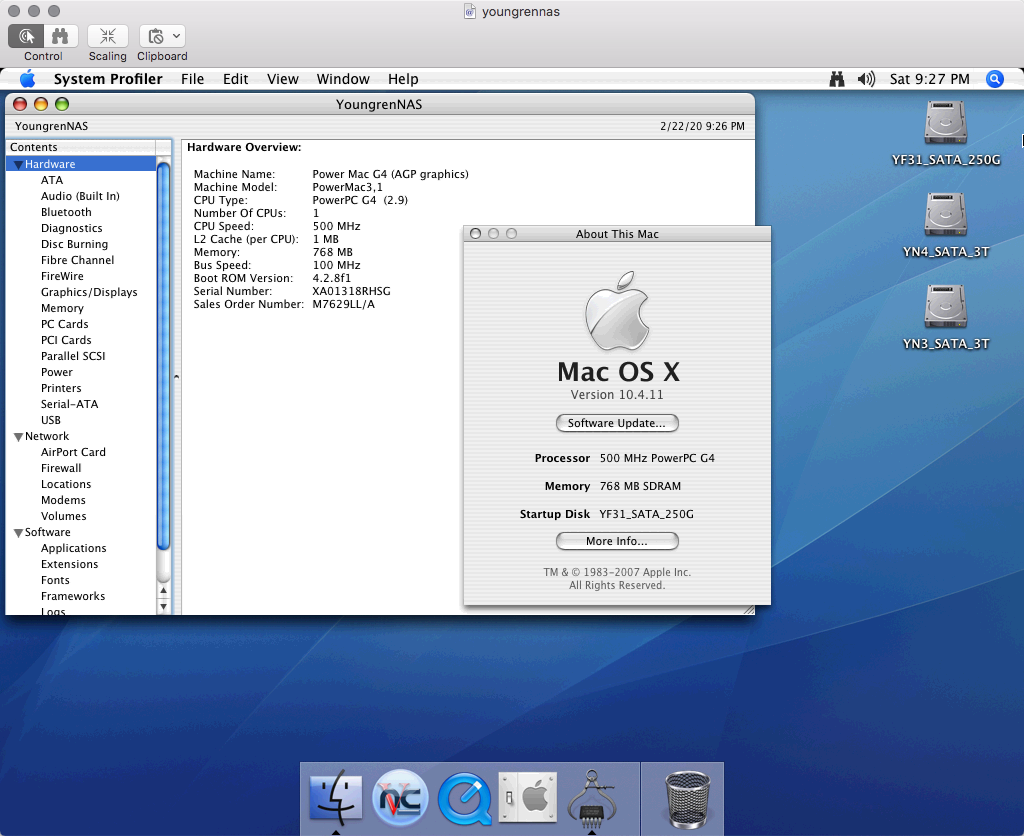Viewport: 1024px width, 836px height.
Task: Open the Clipboard dropdown in toolbar
Action: [x=163, y=36]
